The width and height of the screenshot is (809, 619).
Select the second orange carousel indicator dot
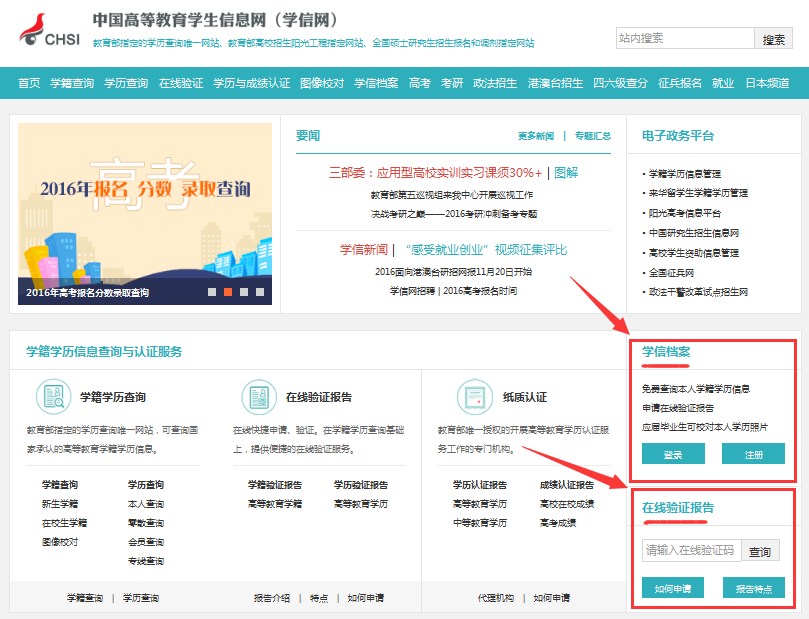coord(228,292)
